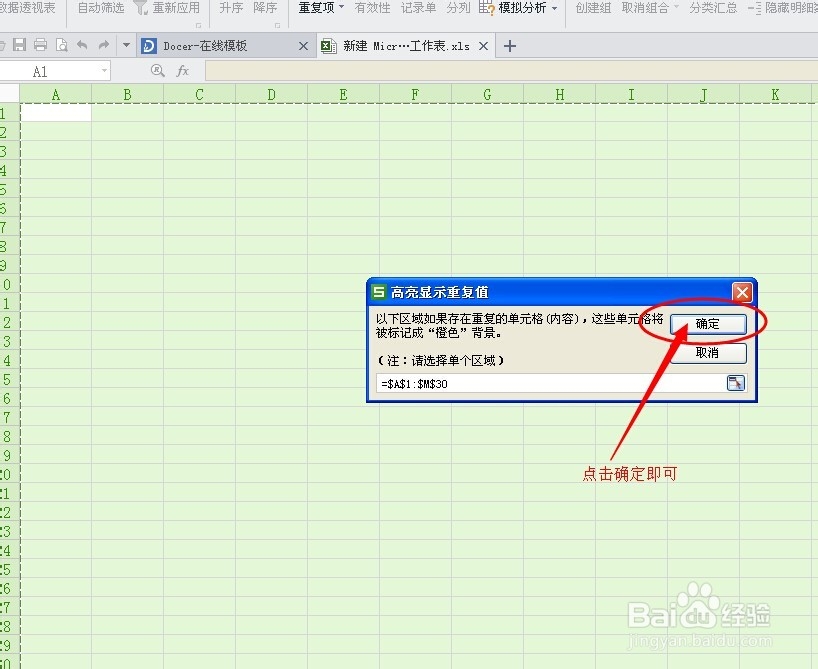Click the 升序 ascending sort icon
The height and width of the screenshot is (669, 818).
230,8
